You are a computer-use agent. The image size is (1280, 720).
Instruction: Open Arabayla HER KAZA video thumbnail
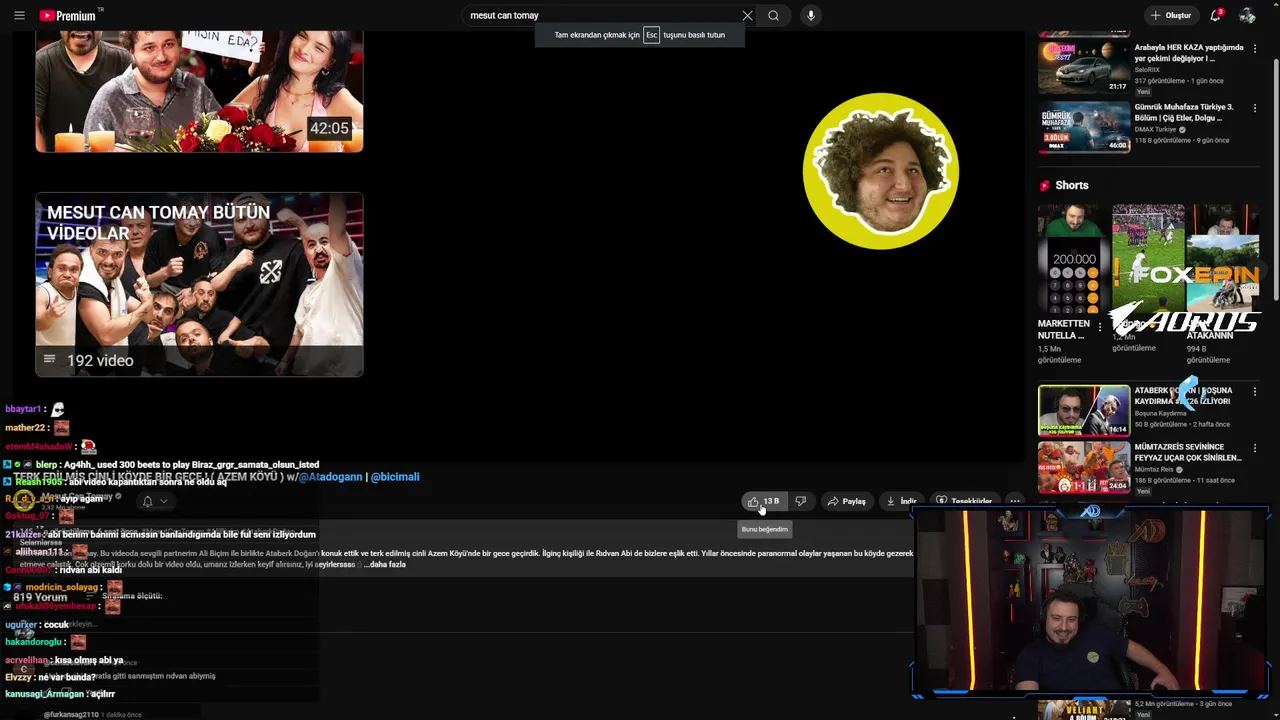point(1084,67)
